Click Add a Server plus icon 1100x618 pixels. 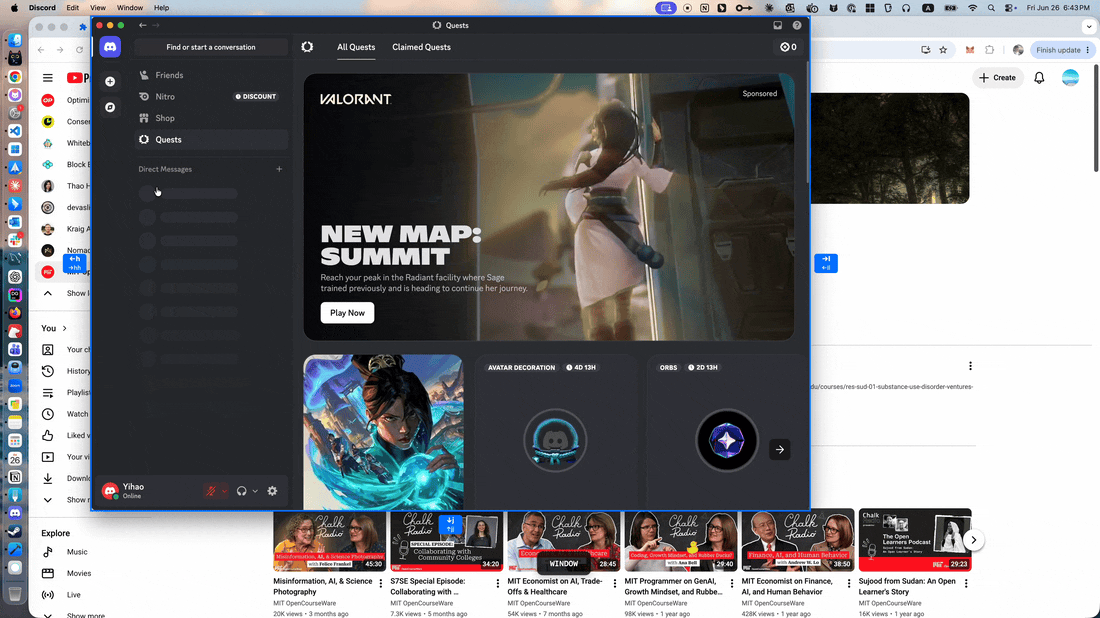[110, 81]
